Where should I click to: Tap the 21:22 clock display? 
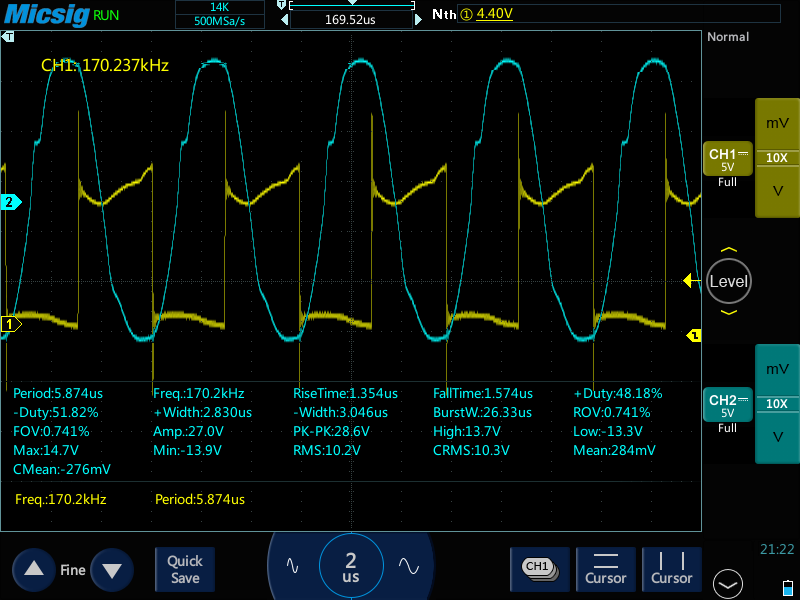coord(777,549)
